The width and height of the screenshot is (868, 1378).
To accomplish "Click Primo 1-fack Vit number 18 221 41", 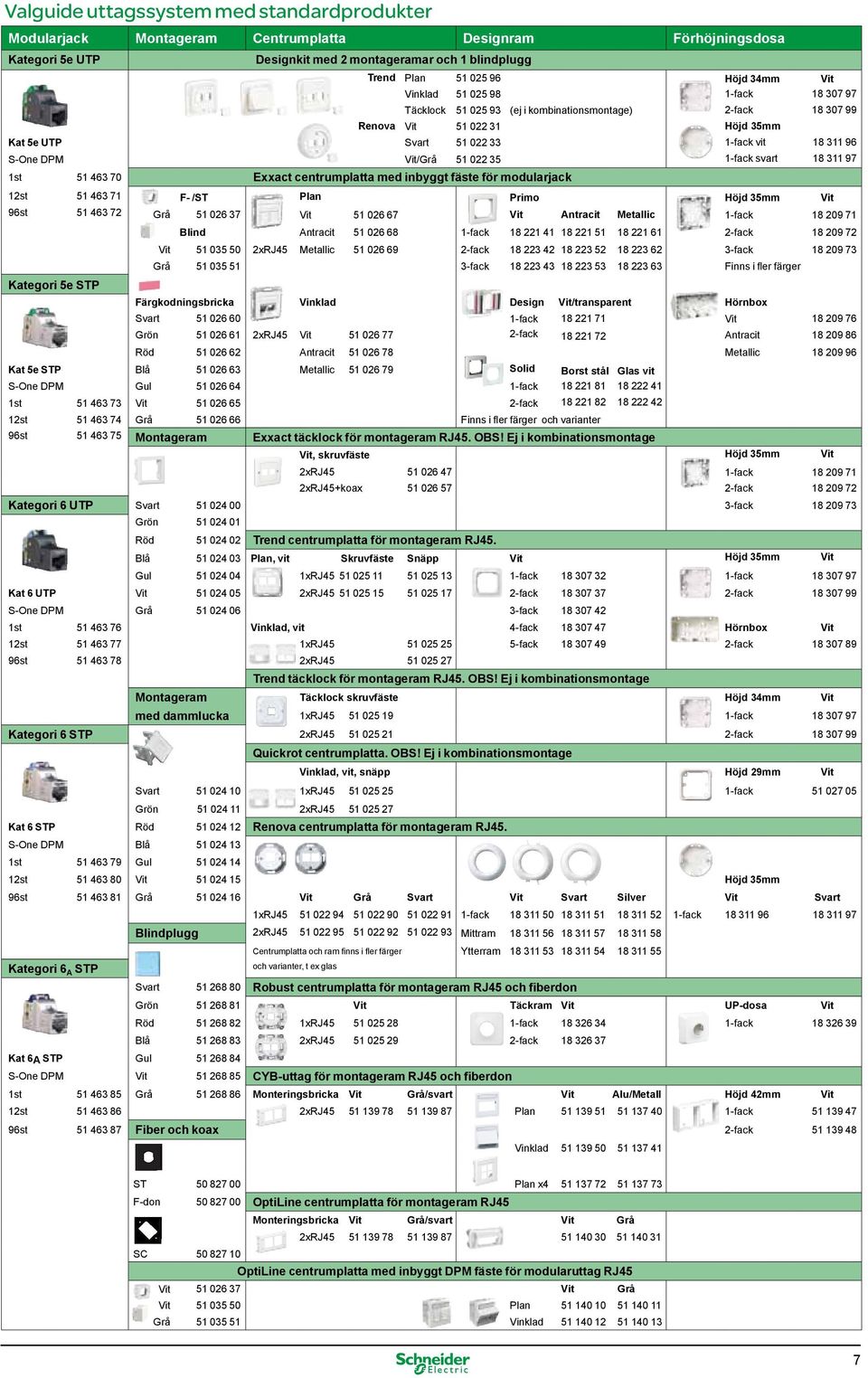I will click(532, 232).
